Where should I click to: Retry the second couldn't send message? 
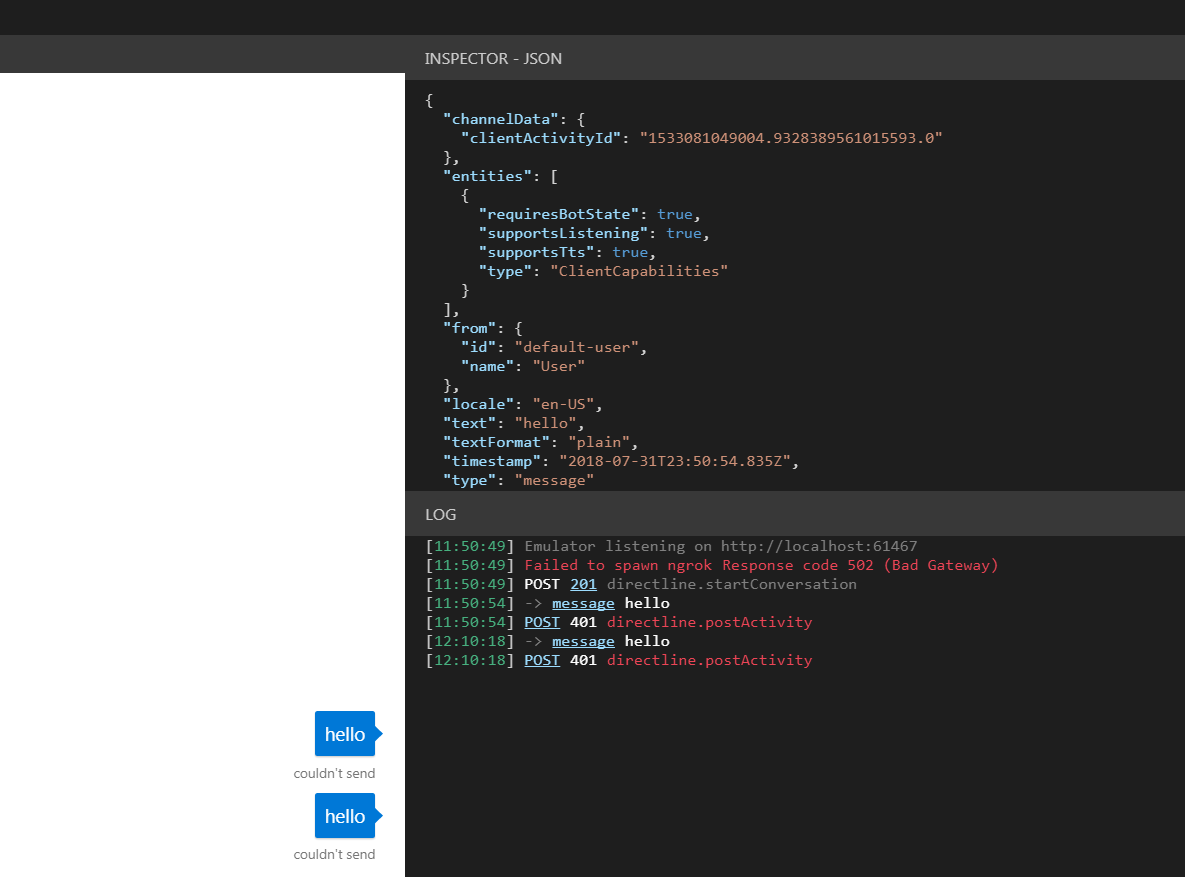click(x=334, y=854)
